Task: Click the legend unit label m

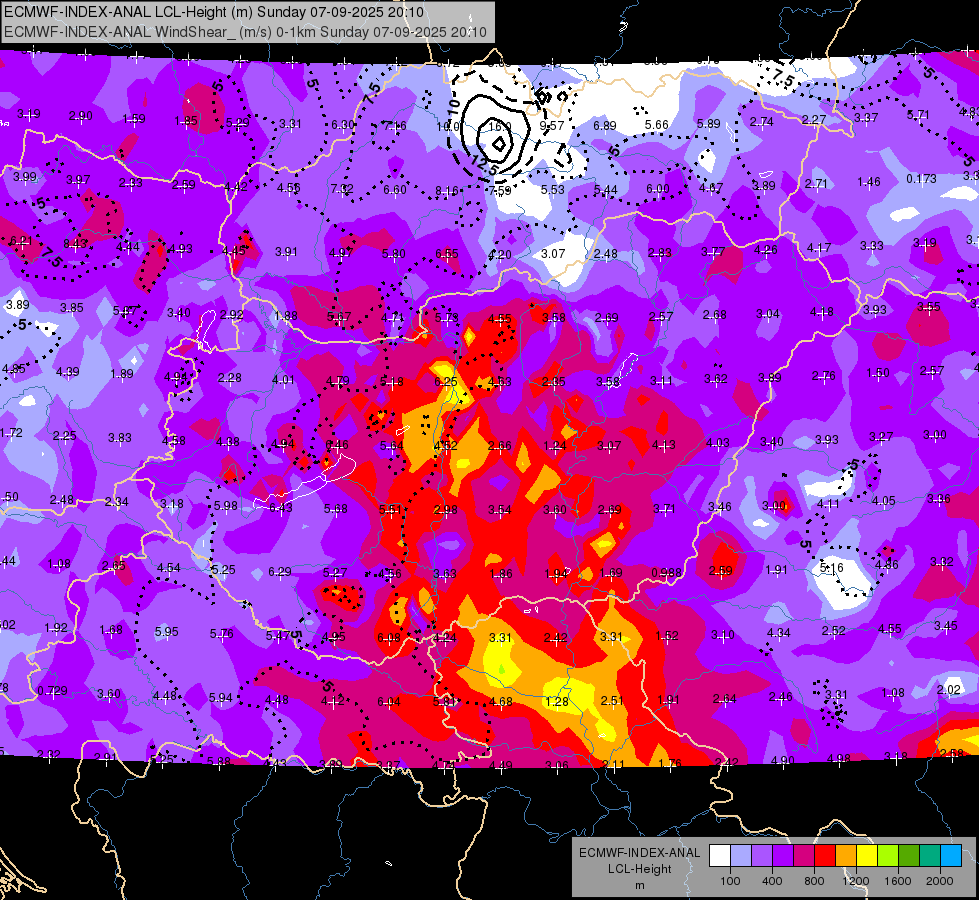Action: (x=639, y=886)
